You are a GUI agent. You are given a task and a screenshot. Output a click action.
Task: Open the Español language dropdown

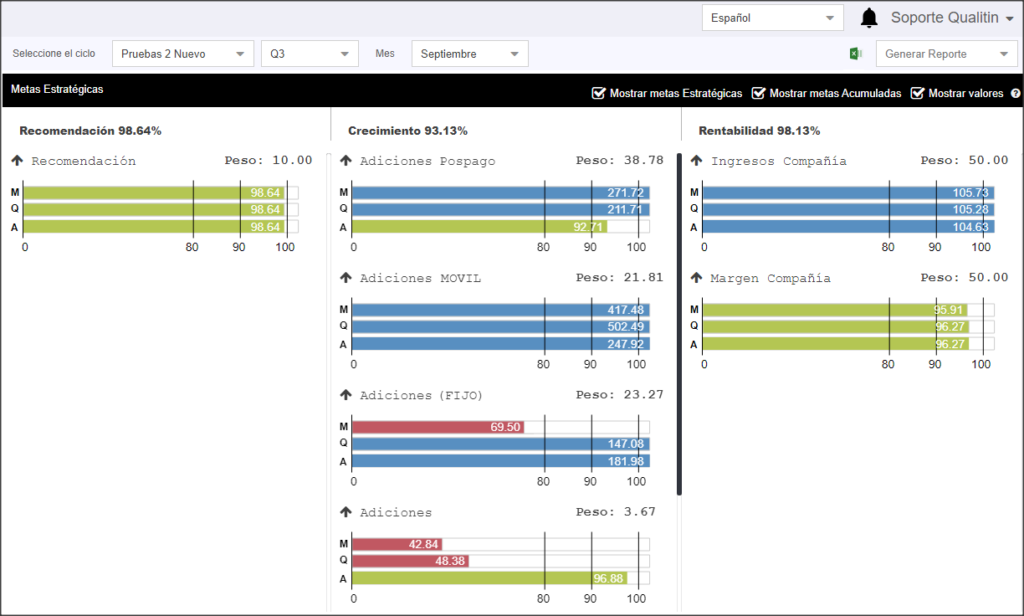773,18
